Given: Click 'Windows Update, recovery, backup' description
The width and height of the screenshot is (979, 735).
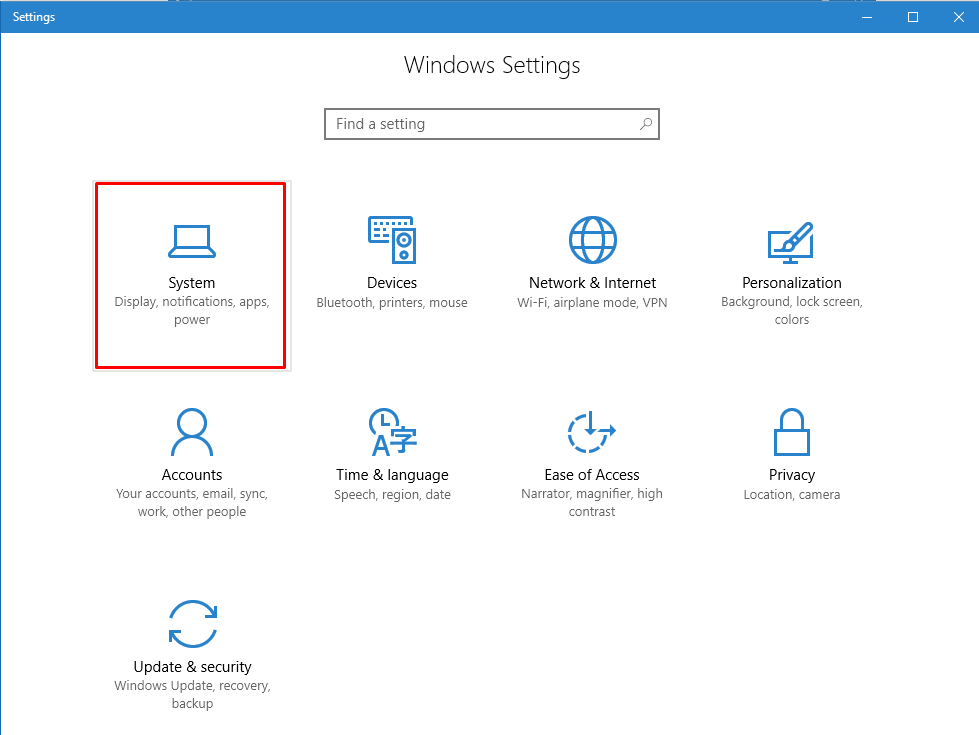Looking at the screenshot, I should [192, 694].
